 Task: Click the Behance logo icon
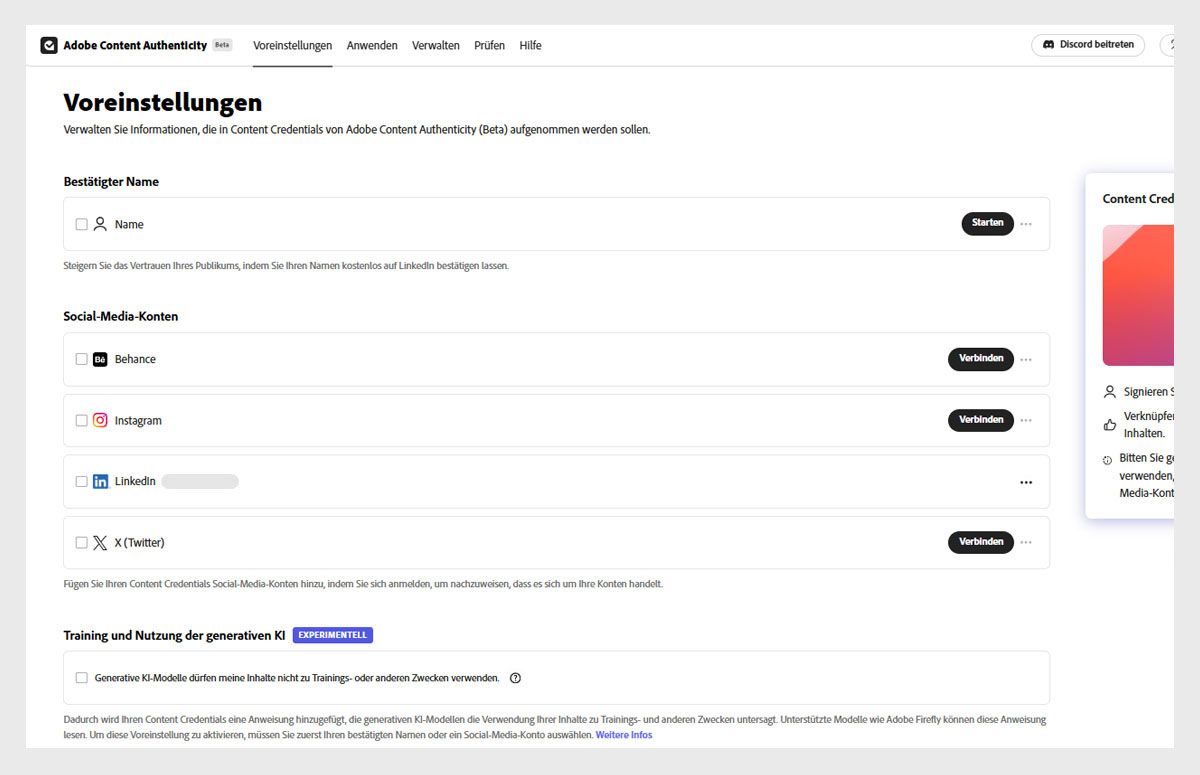(x=100, y=359)
